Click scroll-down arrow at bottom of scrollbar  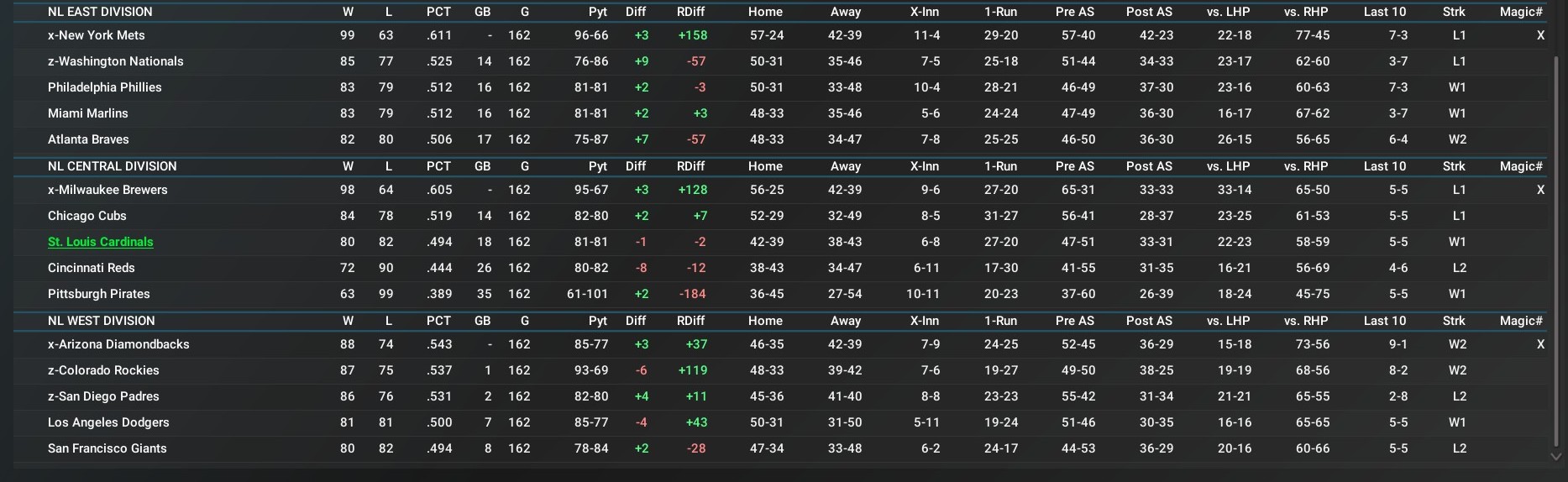click(1556, 457)
